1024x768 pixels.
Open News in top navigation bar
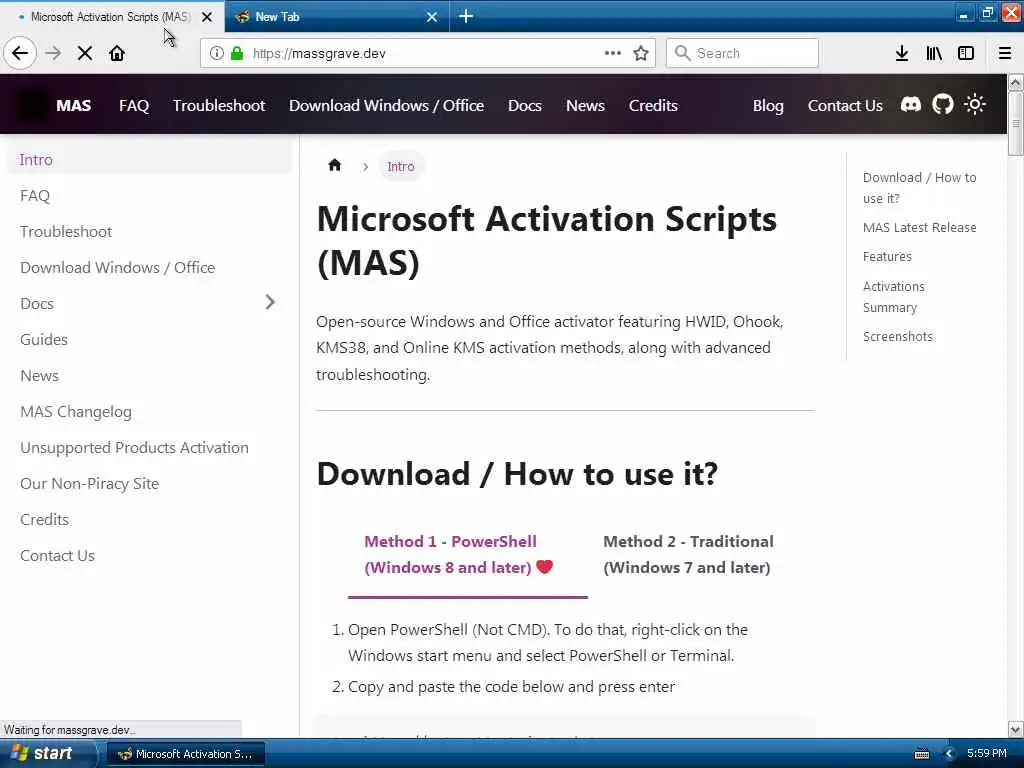pos(585,105)
